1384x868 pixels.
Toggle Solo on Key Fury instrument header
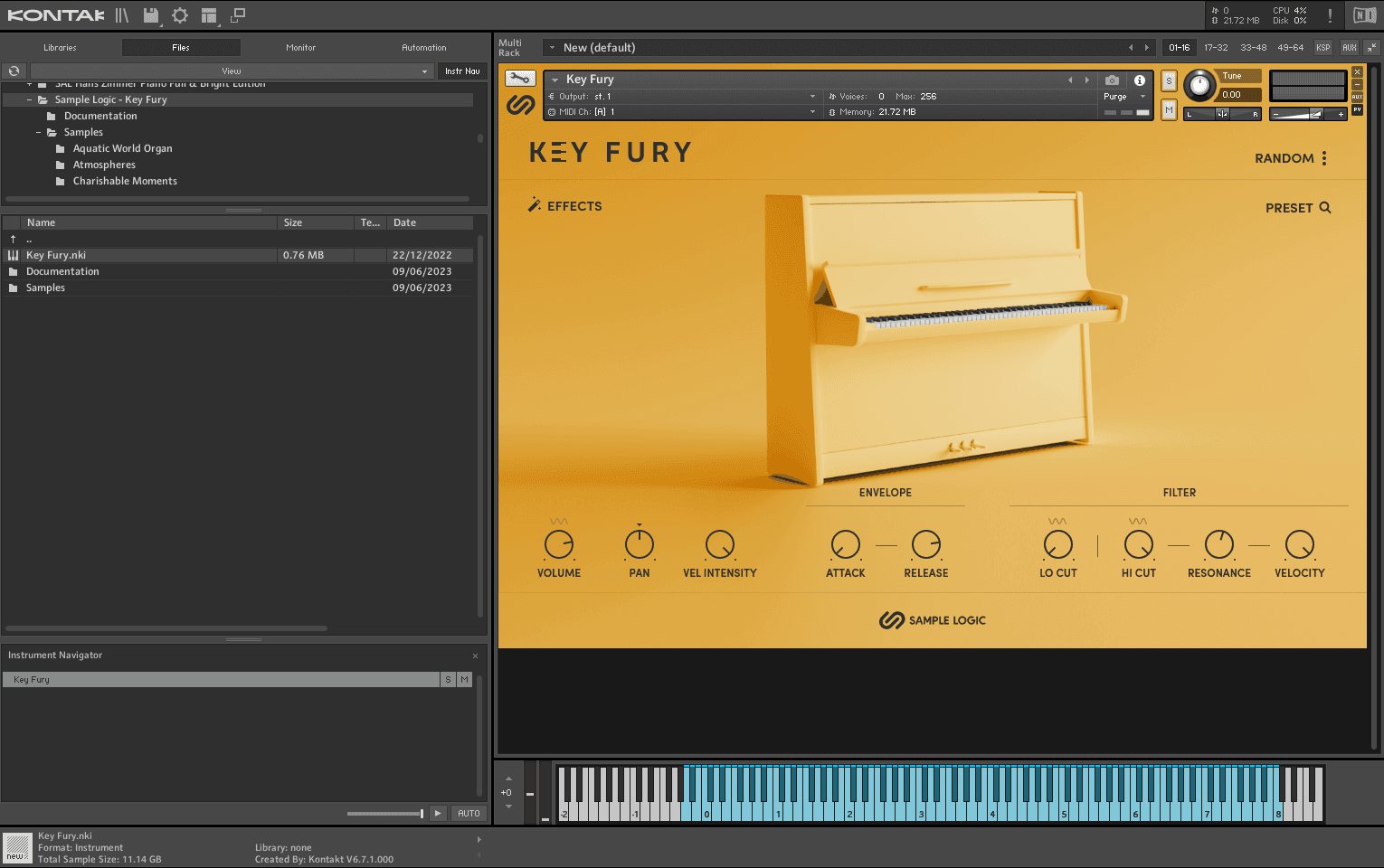1169,80
